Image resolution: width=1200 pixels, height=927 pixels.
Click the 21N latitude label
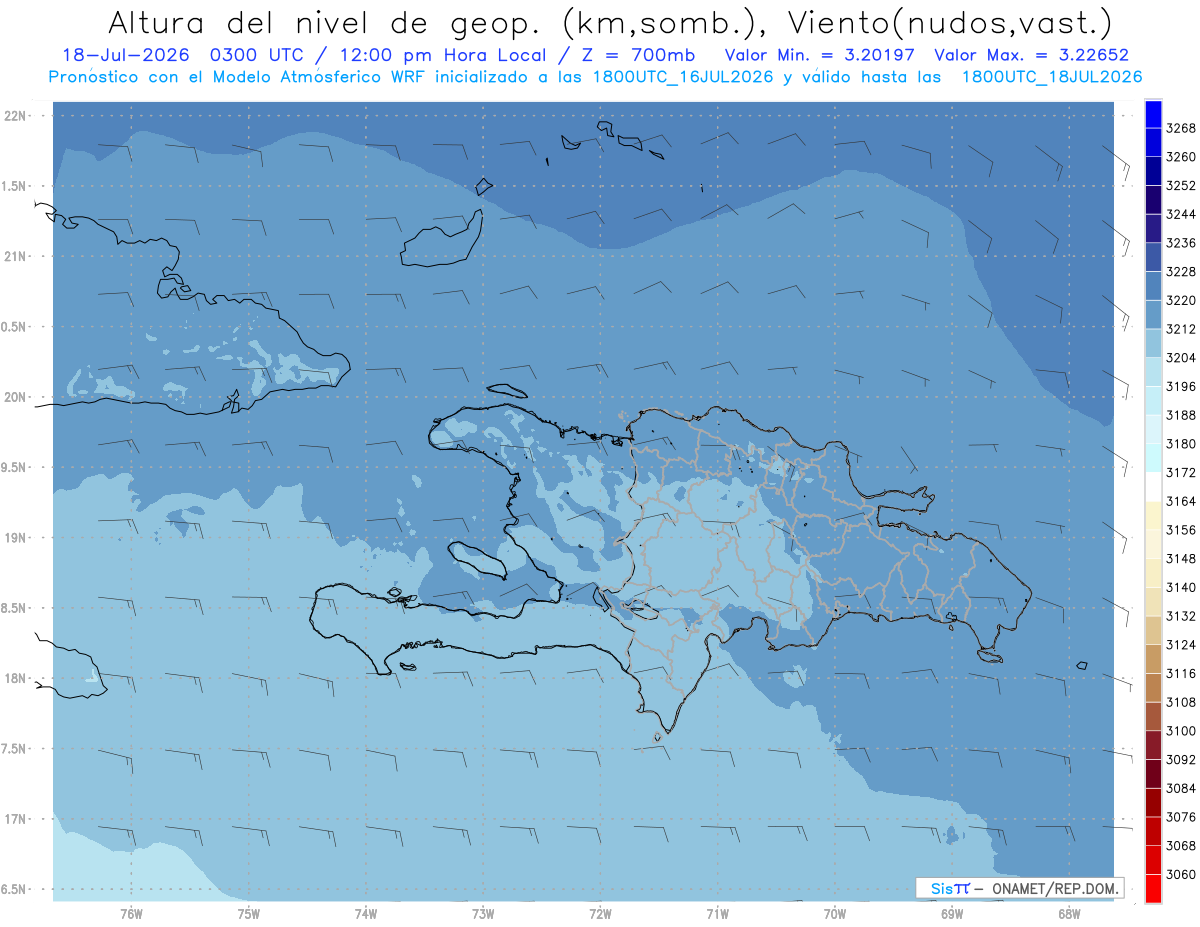click(17, 256)
